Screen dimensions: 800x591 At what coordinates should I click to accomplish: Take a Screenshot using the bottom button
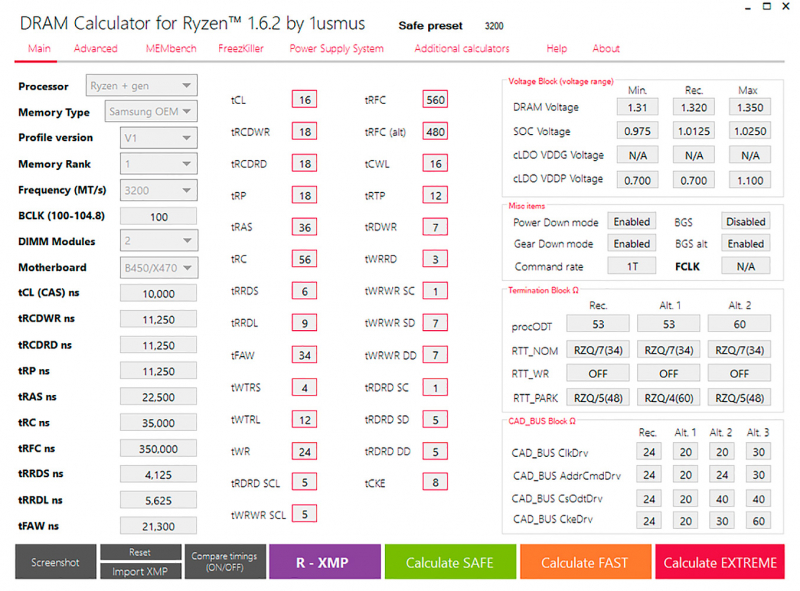[55, 562]
